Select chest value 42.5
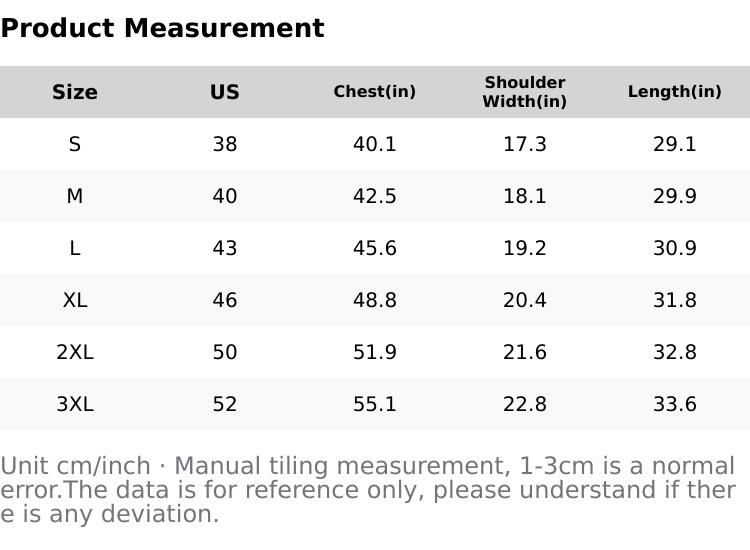 (x=375, y=196)
